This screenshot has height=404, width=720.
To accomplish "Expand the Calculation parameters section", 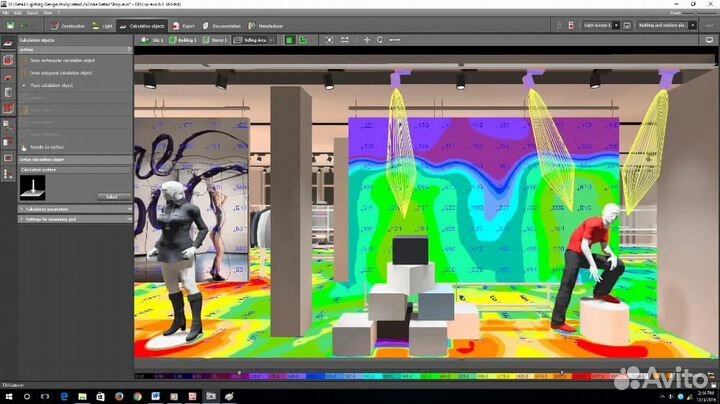I will (x=60, y=208).
